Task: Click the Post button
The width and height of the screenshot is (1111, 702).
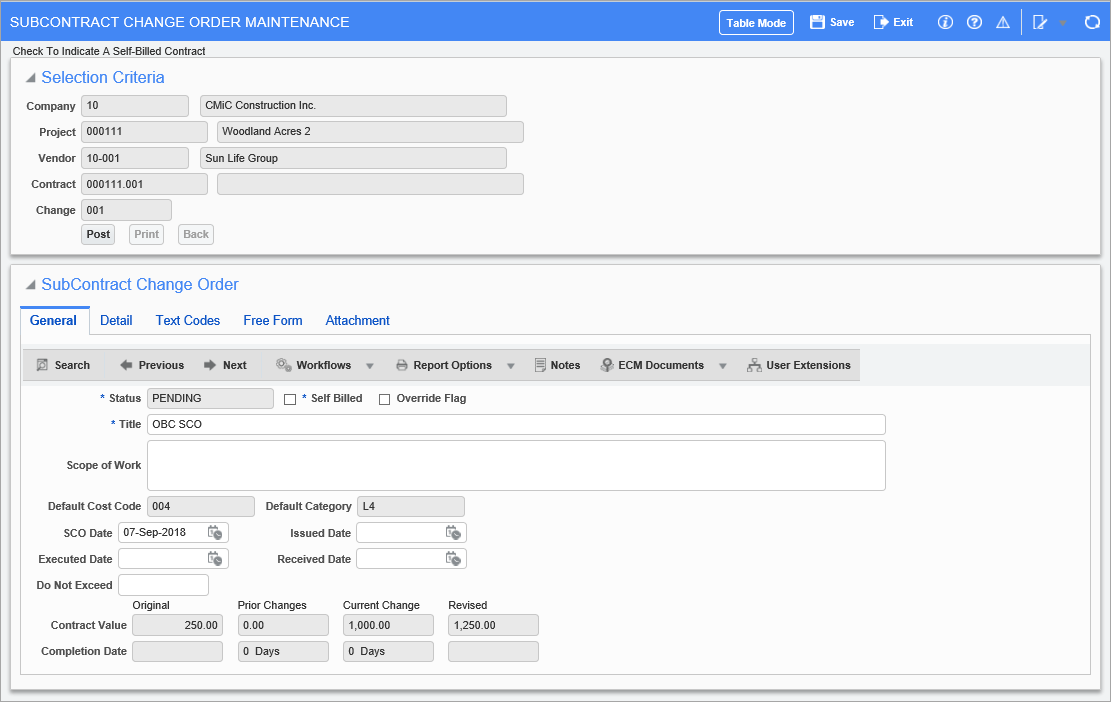Action: [x=98, y=234]
